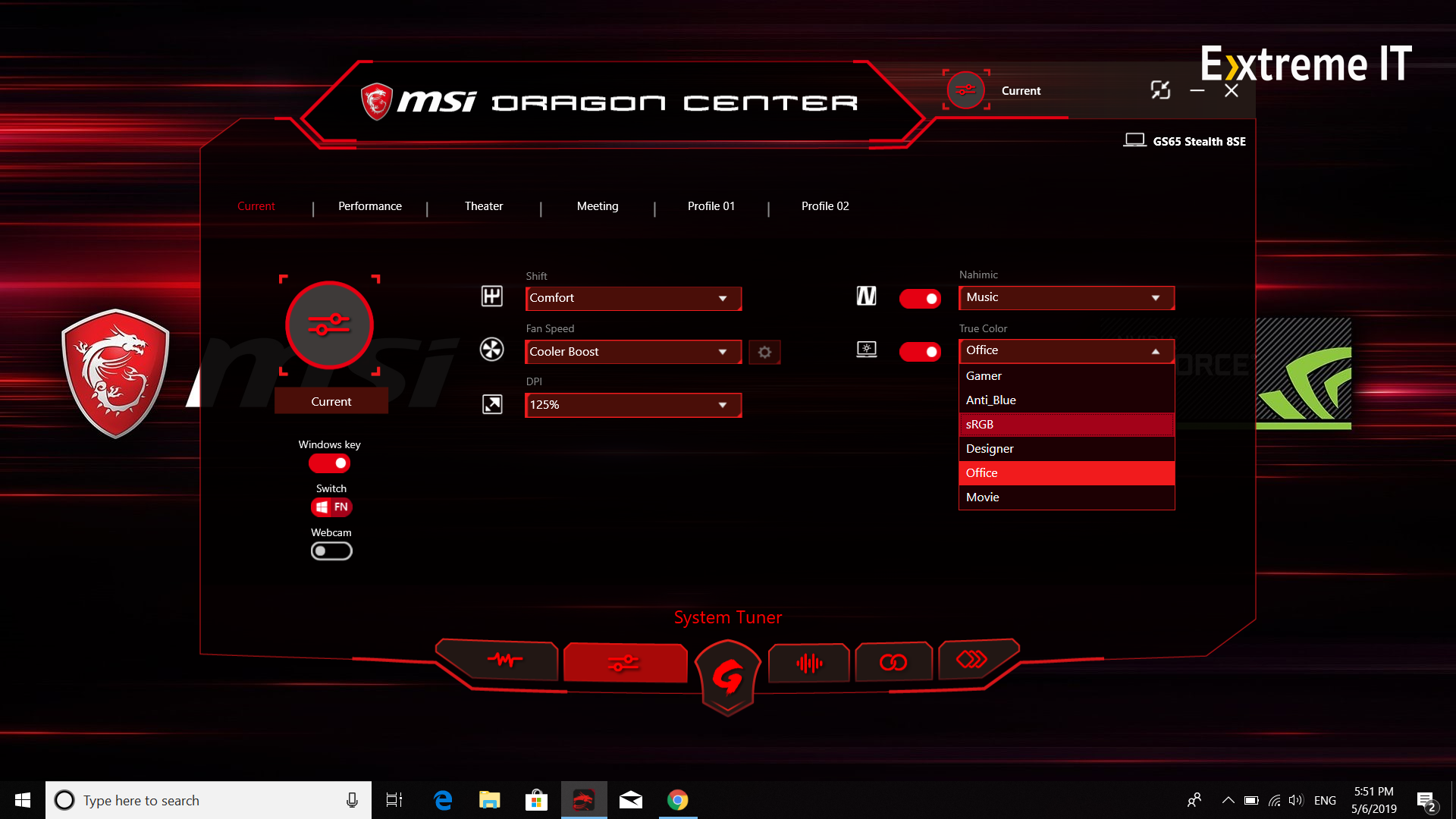1456x819 pixels.
Task: Choose Anti_Blue in True Color list
Action: 1066,400
